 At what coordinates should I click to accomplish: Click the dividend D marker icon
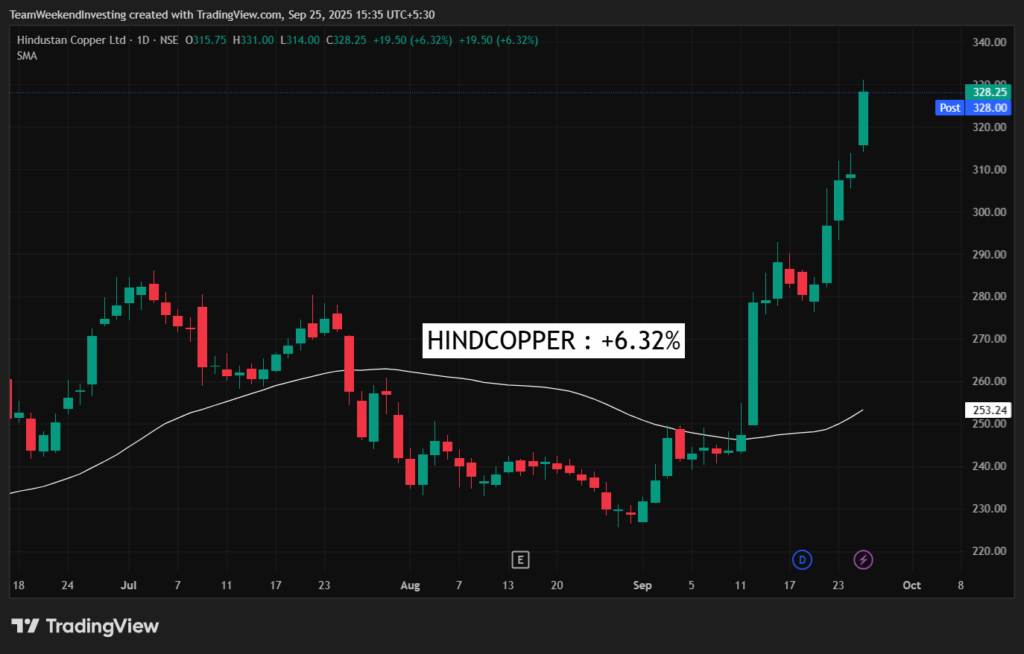802,560
